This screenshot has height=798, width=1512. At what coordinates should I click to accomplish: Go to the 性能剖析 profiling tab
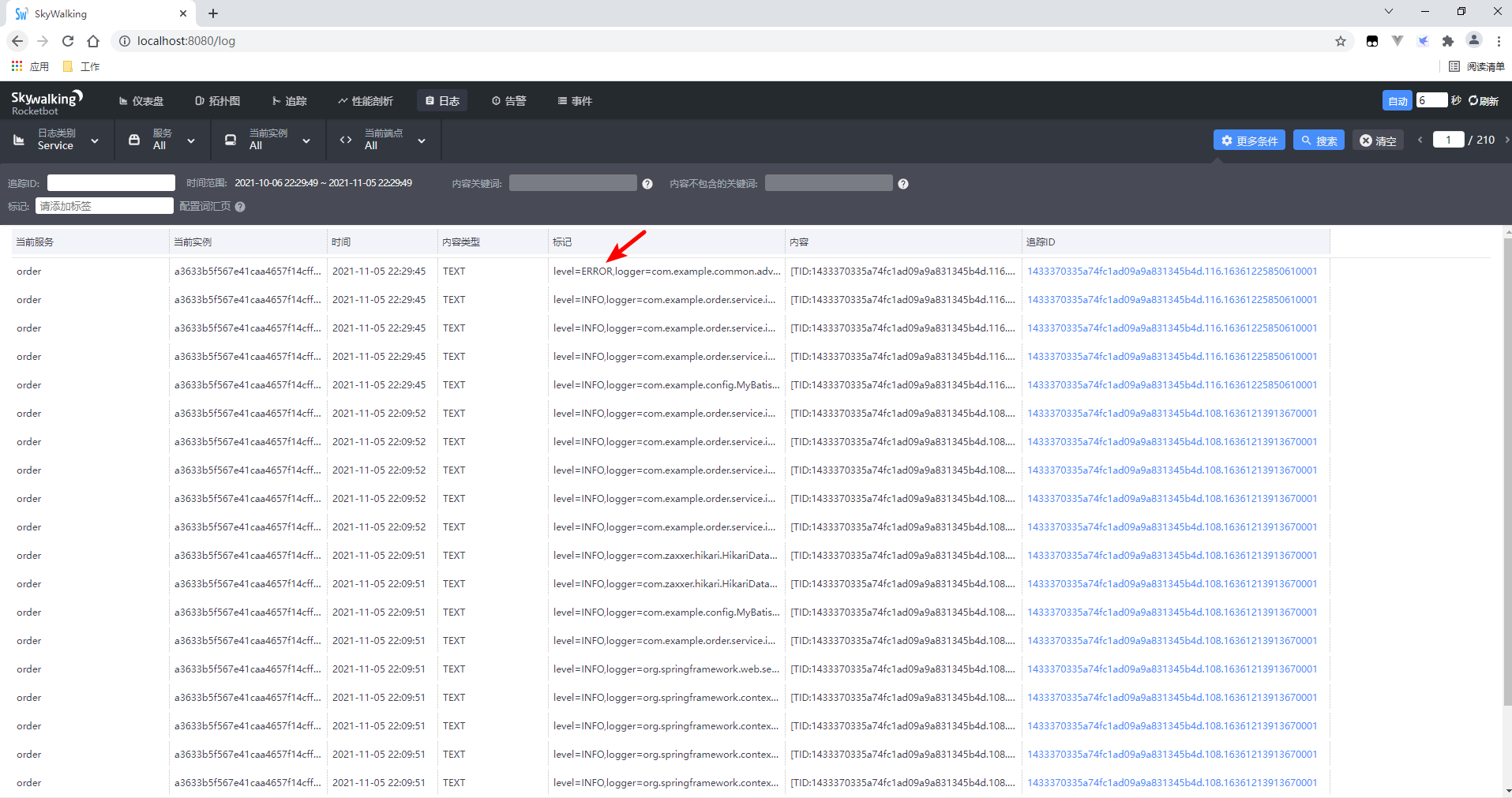click(365, 101)
